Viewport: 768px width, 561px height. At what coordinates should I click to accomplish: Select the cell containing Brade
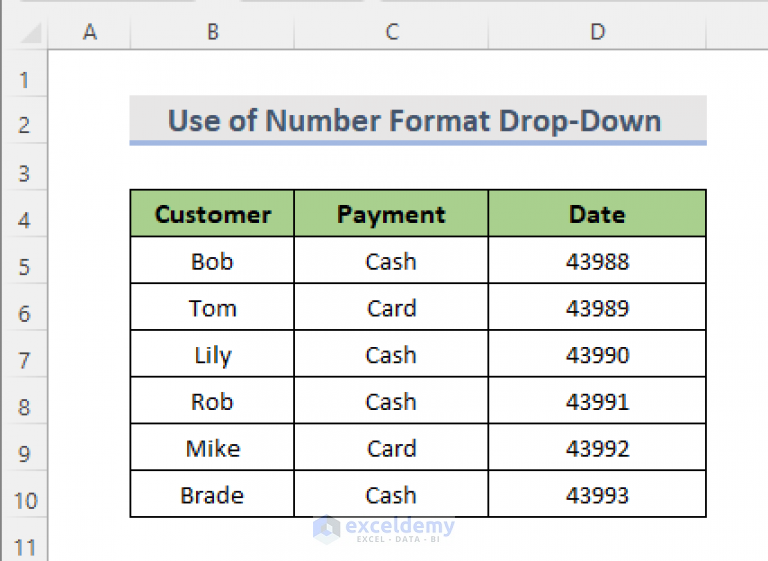(212, 494)
